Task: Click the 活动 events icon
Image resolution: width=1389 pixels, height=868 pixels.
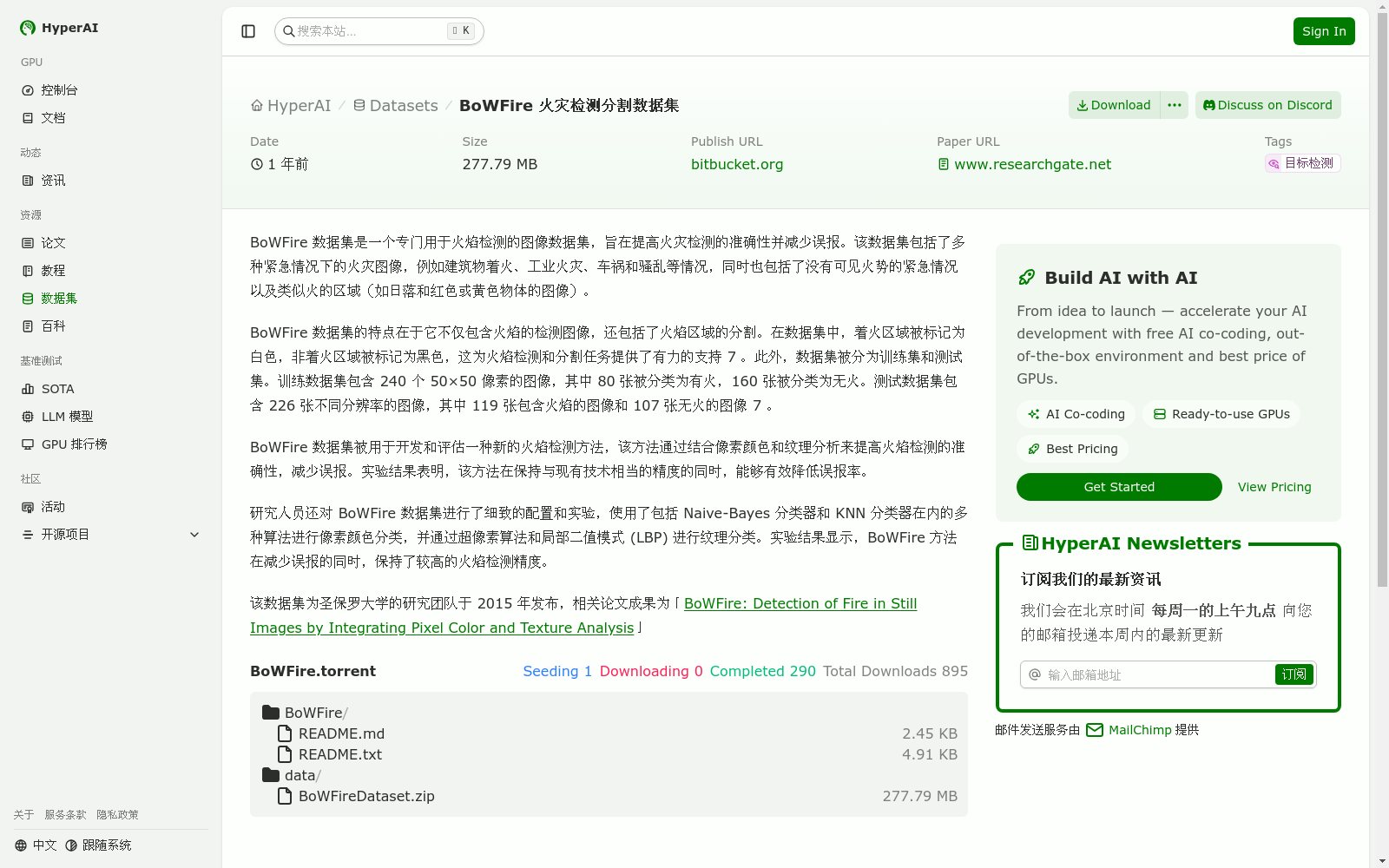Action: click(x=28, y=507)
